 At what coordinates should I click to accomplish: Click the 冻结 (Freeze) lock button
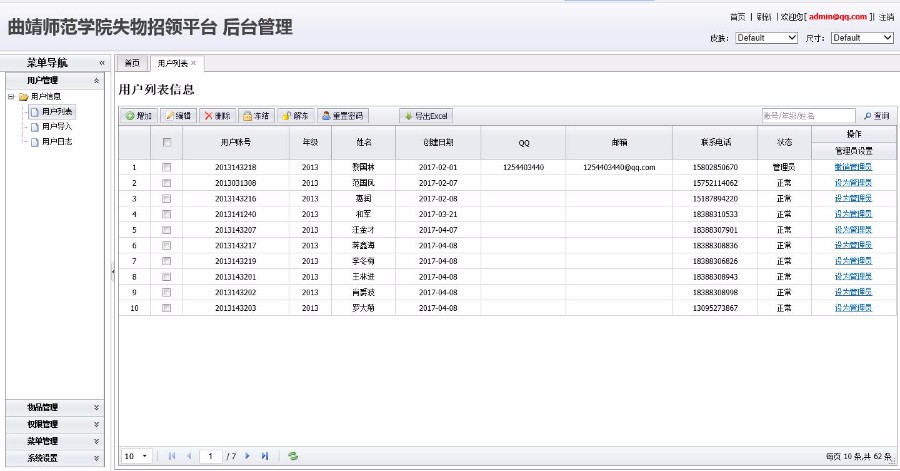coord(257,116)
